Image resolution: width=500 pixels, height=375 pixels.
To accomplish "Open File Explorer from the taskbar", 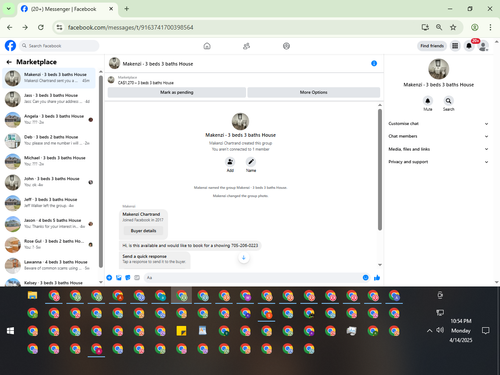I will [x=32, y=296].
